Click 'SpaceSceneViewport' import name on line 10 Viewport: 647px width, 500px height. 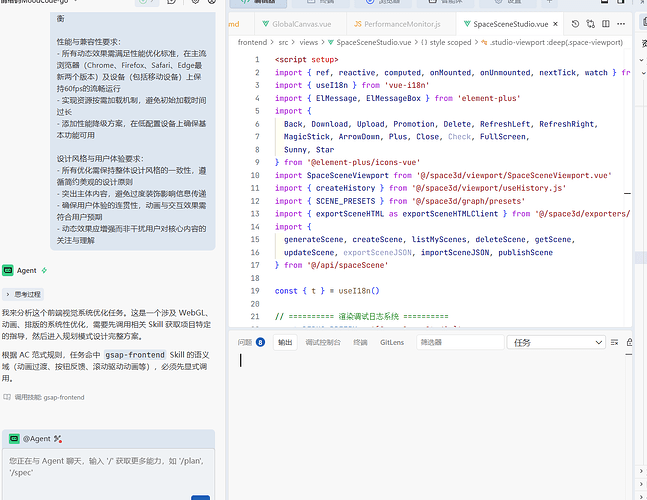click(347, 175)
